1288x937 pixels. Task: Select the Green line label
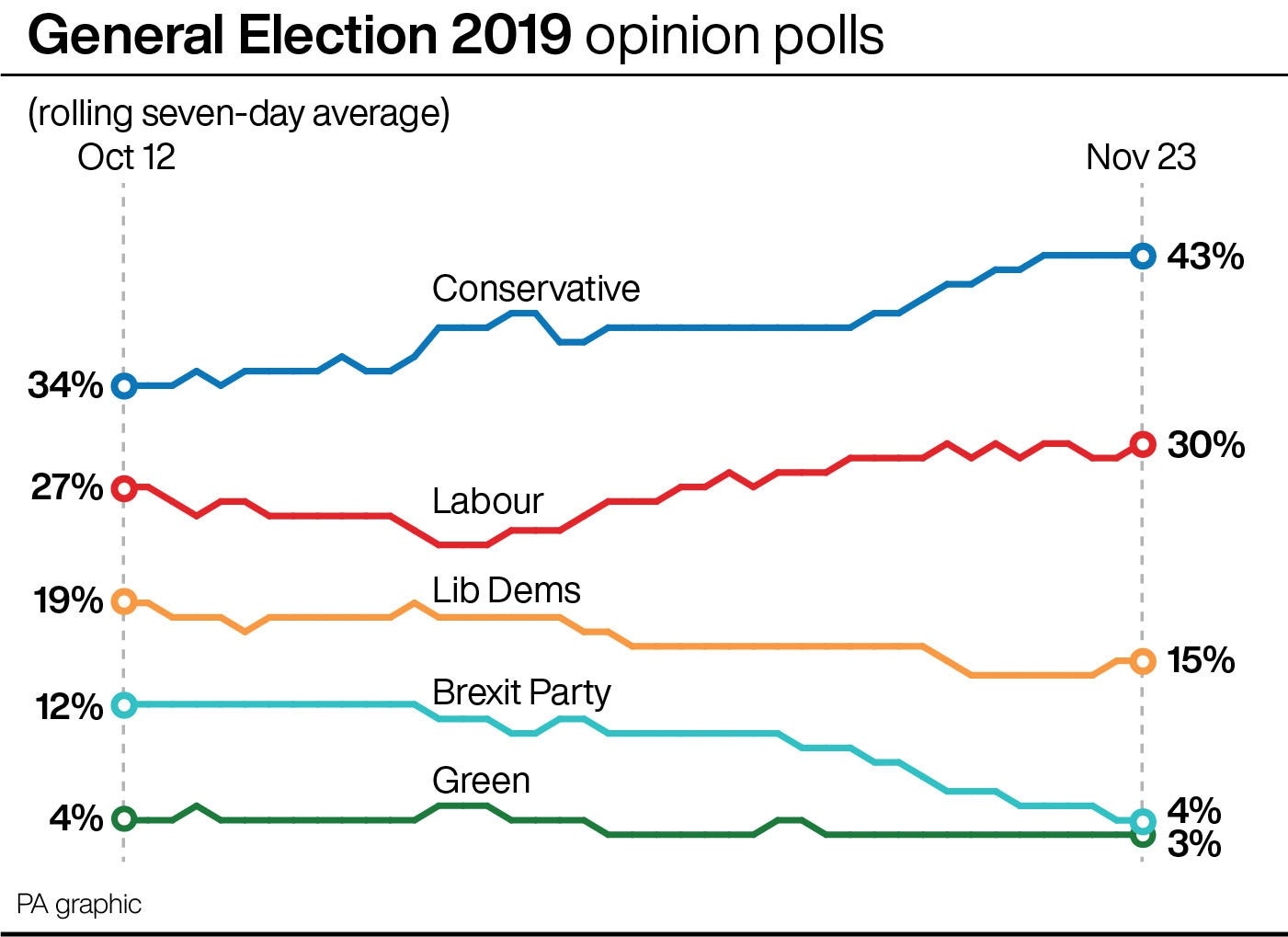pyautogui.click(x=481, y=781)
